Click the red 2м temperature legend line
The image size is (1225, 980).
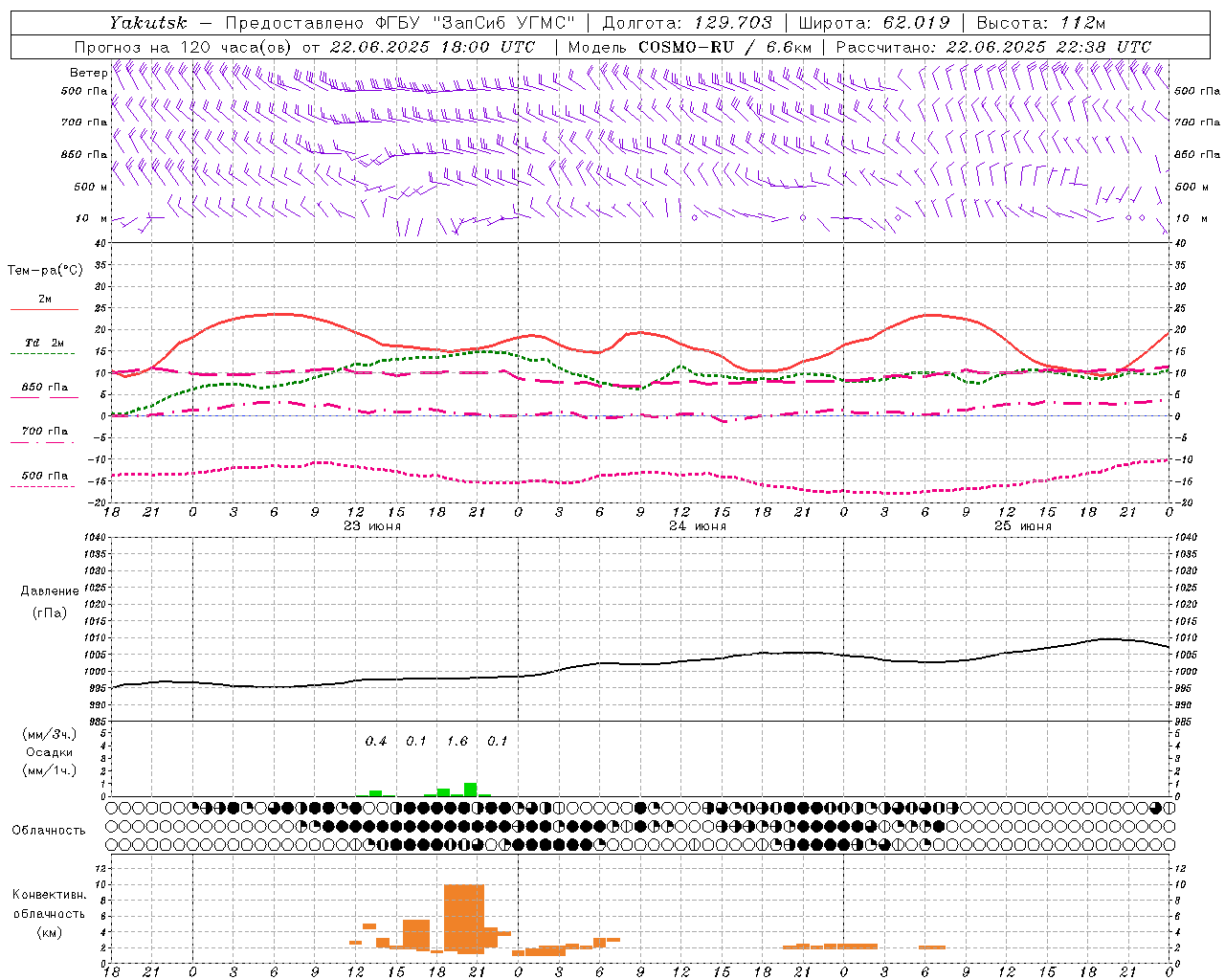click(x=44, y=309)
